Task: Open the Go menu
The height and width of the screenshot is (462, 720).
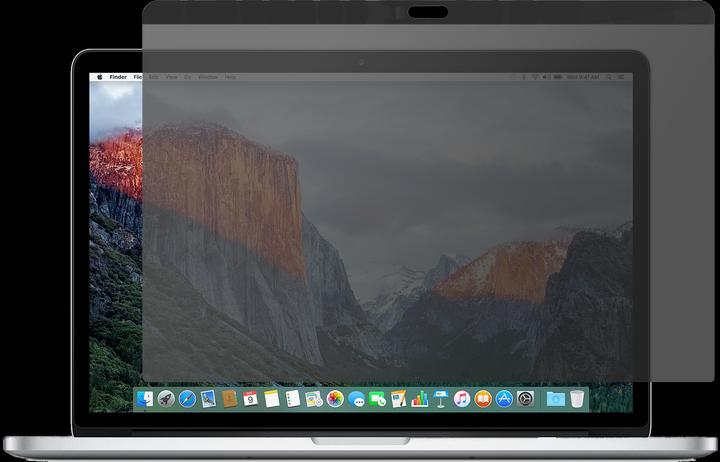Action: tap(187, 77)
